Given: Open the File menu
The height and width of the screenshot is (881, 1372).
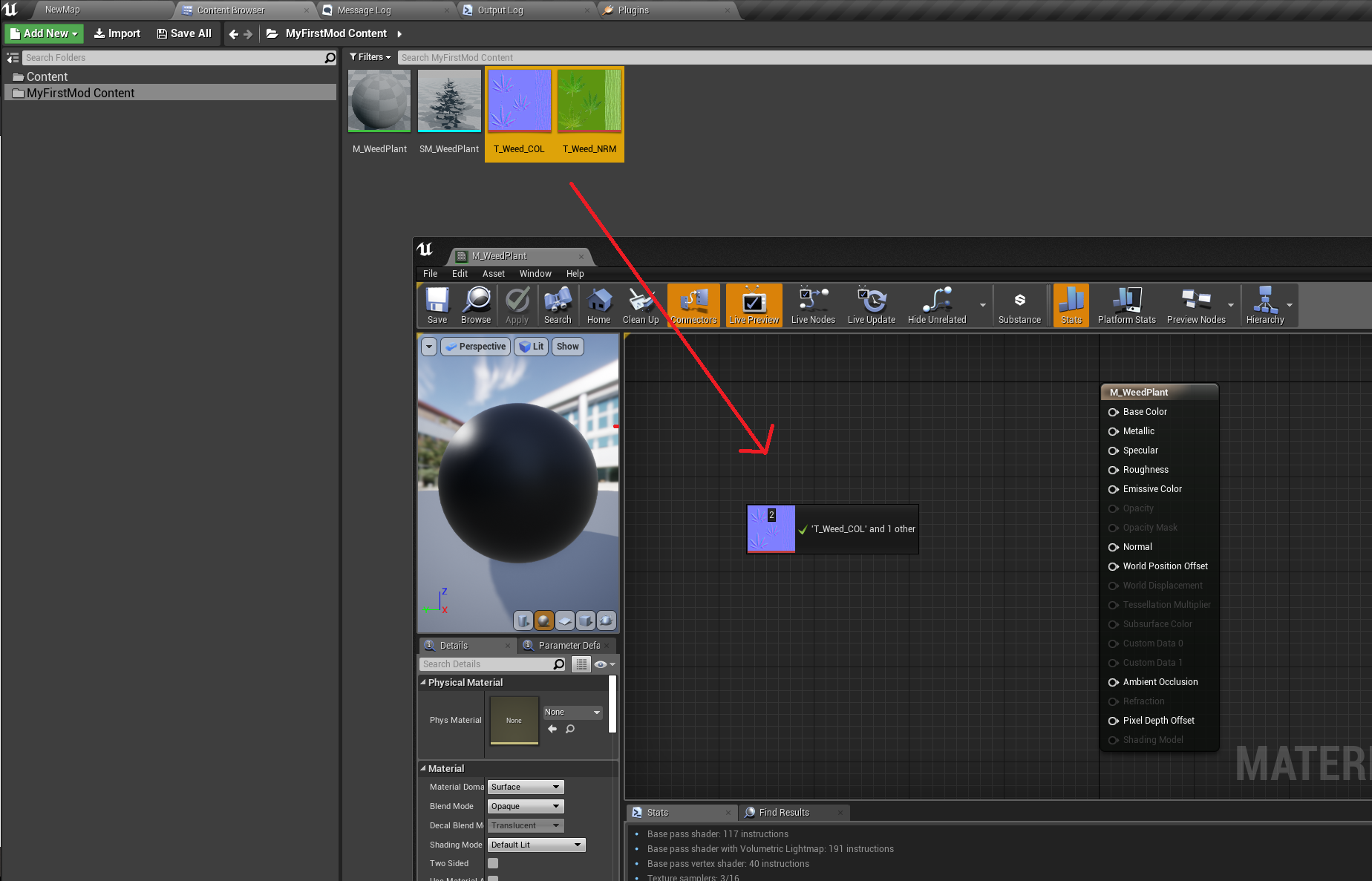Looking at the screenshot, I should pos(431,274).
